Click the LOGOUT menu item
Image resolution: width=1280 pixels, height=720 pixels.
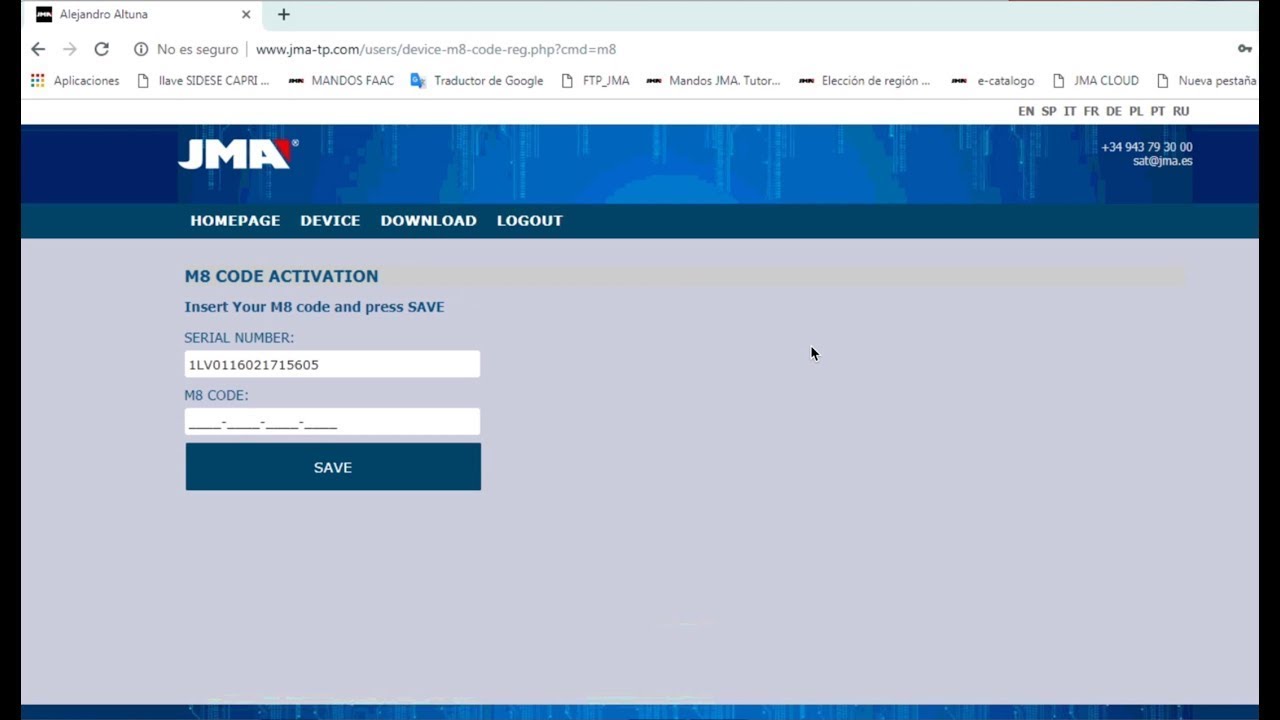click(x=530, y=220)
